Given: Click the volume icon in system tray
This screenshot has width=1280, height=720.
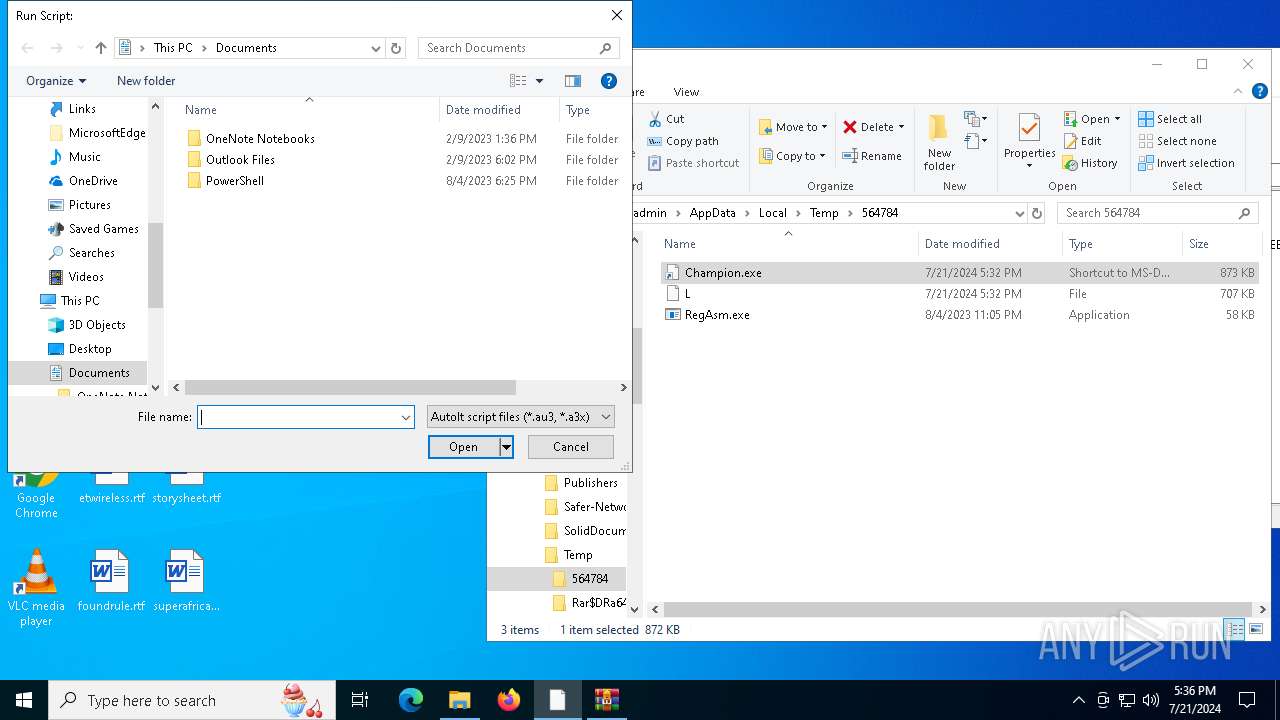Looking at the screenshot, I should tap(1151, 700).
